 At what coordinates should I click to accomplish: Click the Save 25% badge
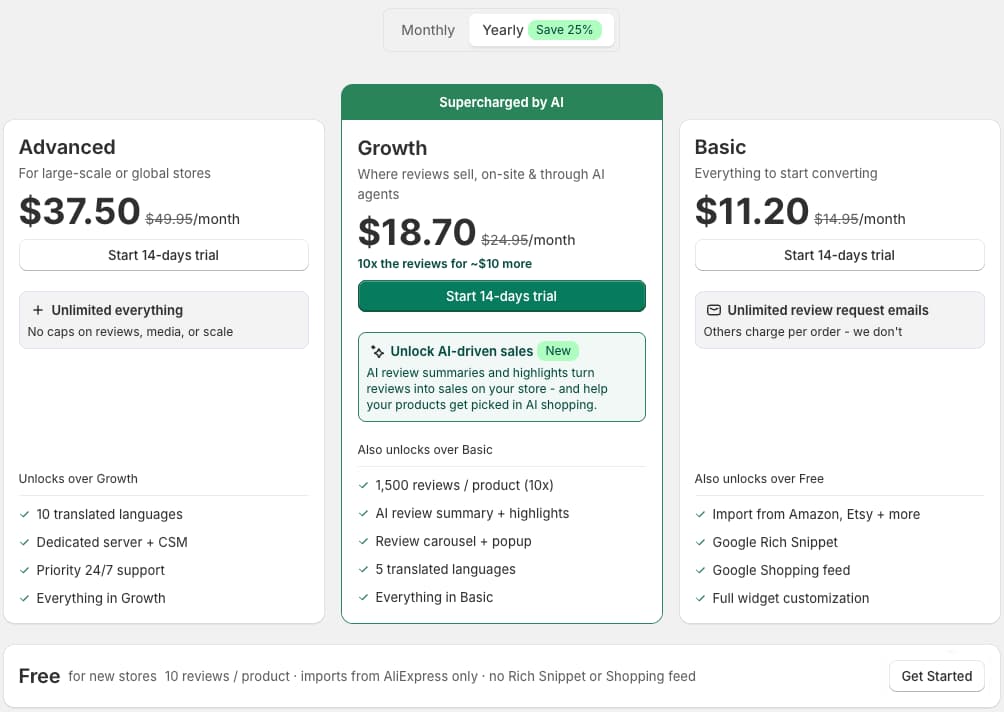[564, 30]
